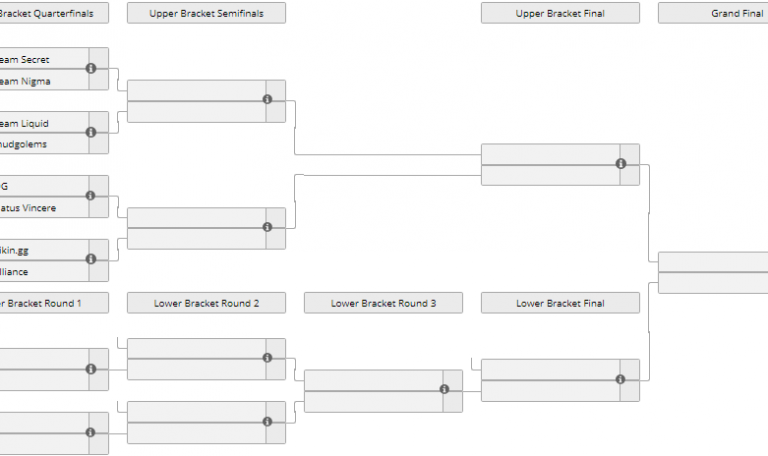Select the Upper Bracket Final header

(560, 13)
